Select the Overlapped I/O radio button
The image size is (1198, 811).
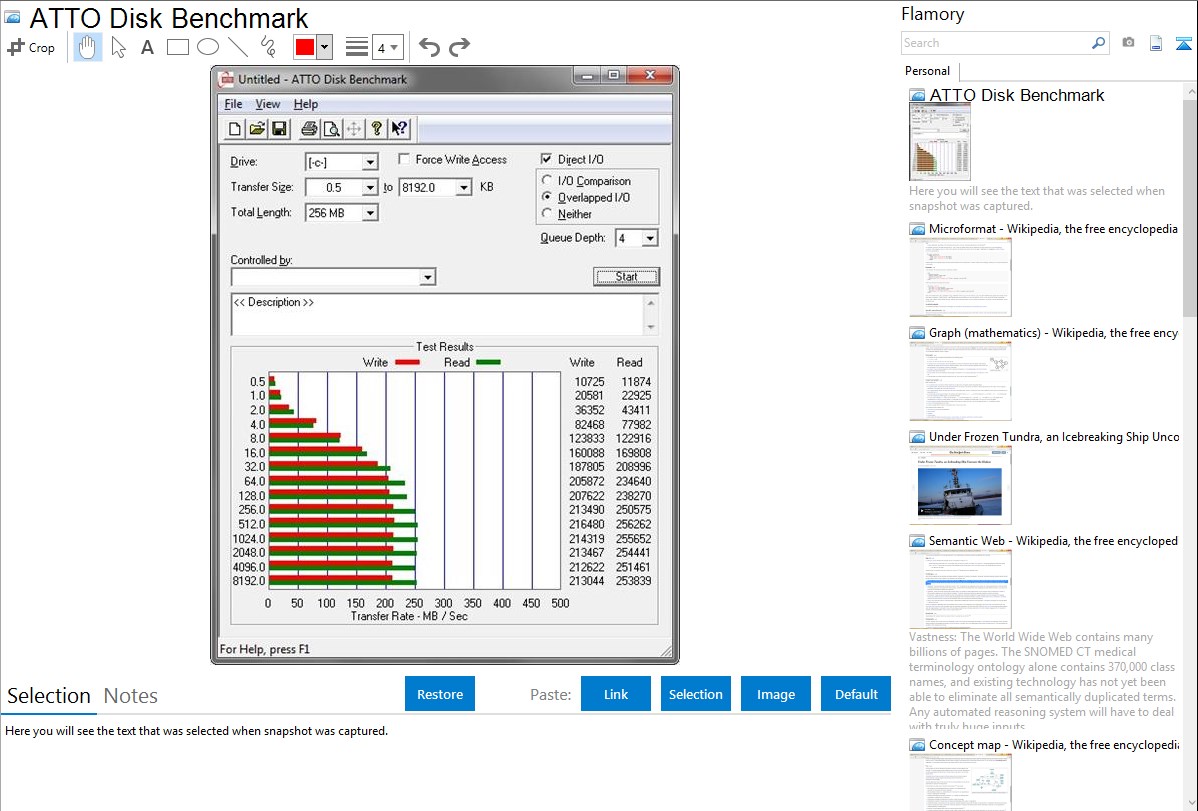pos(546,197)
